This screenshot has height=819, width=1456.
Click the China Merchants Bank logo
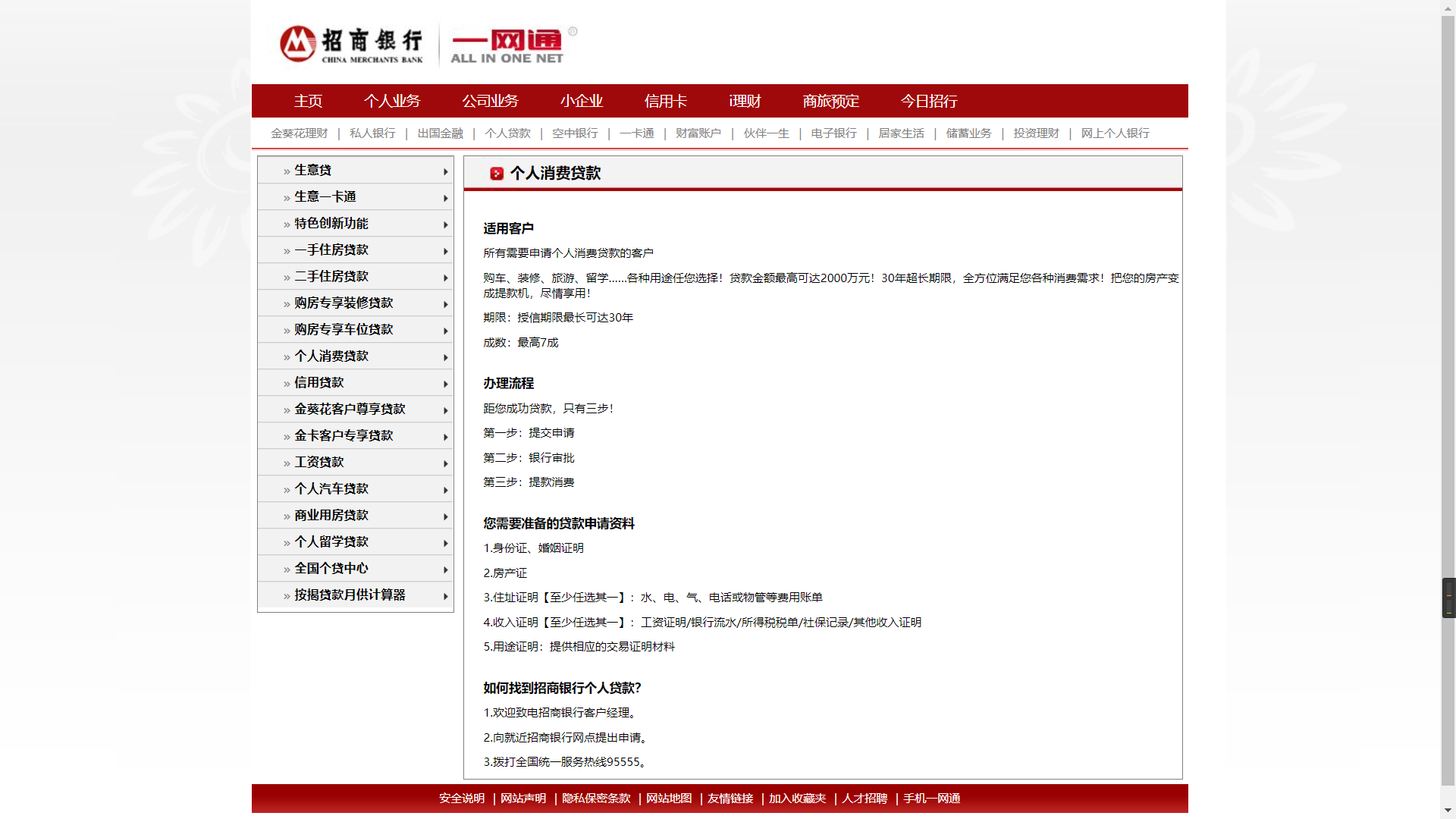tap(351, 44)
